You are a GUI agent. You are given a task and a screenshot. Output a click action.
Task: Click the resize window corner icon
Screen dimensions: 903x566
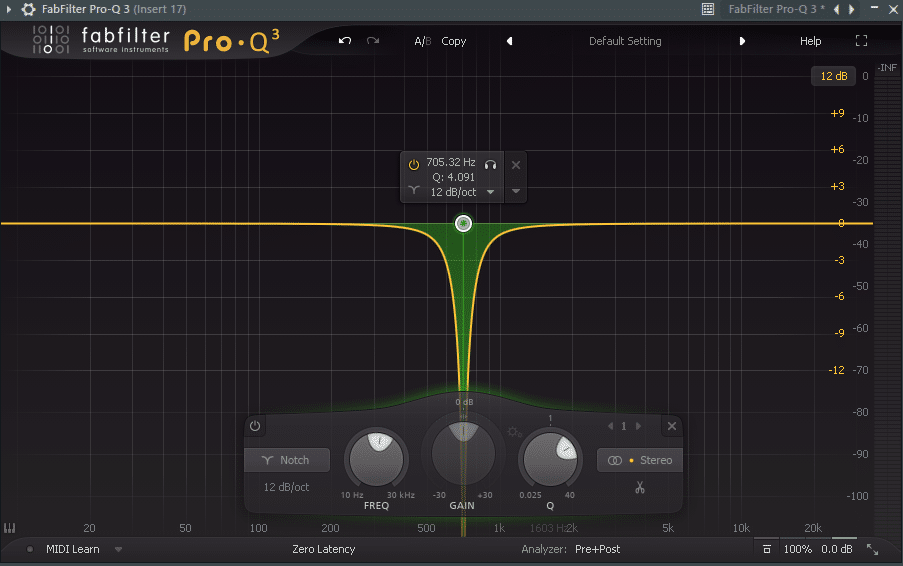click(872, 549)
